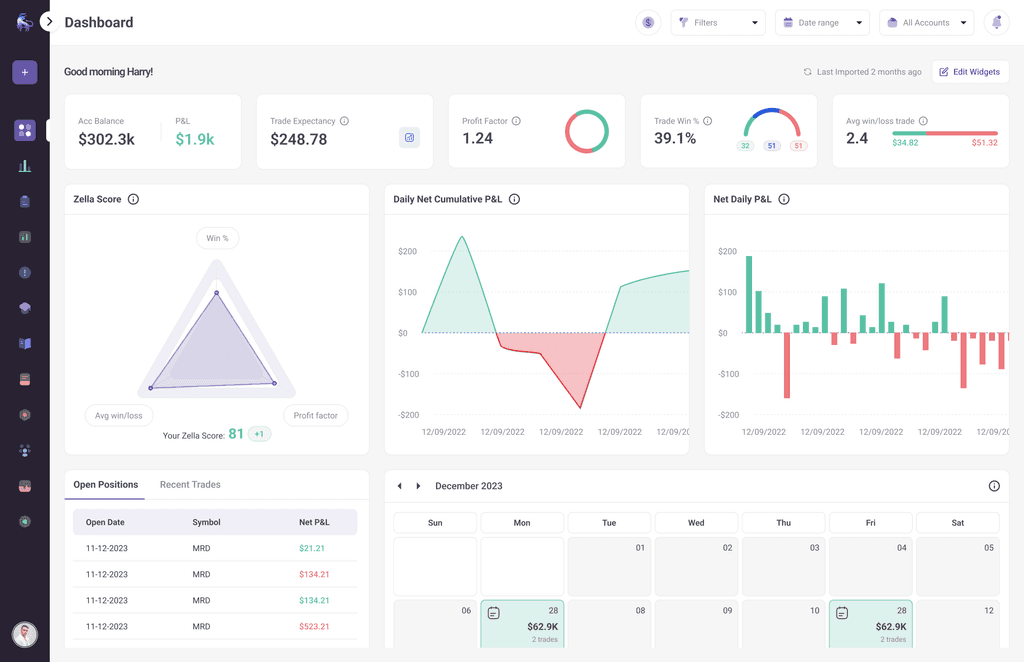Viewport: 1024px width, 662px height.
Task: Open the All Accounts dropdown
Action: [x=926, y=23]
